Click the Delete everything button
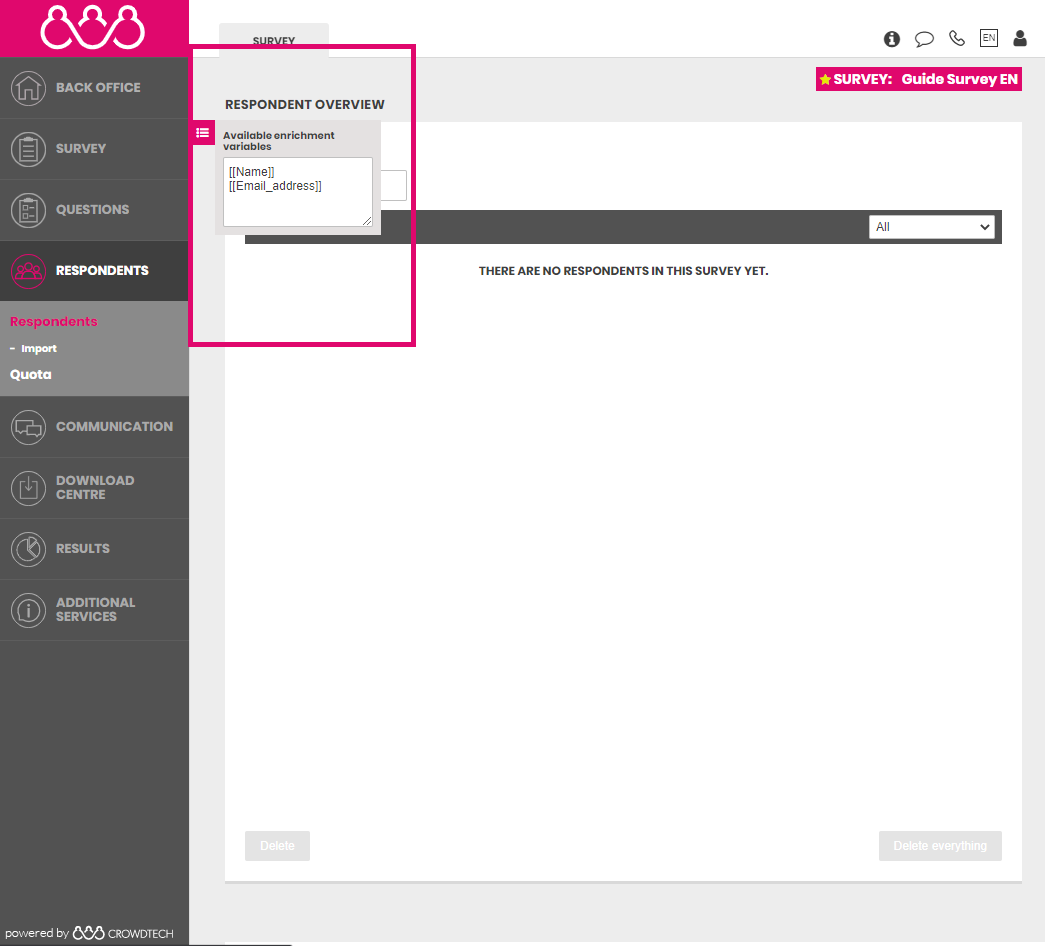This screenshot has height=946, width=1045. pyautogui.click(x=940, y=845)
